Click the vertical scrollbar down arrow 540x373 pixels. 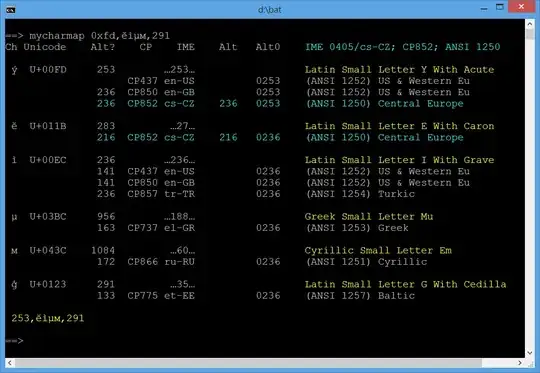tap(530, 353)
